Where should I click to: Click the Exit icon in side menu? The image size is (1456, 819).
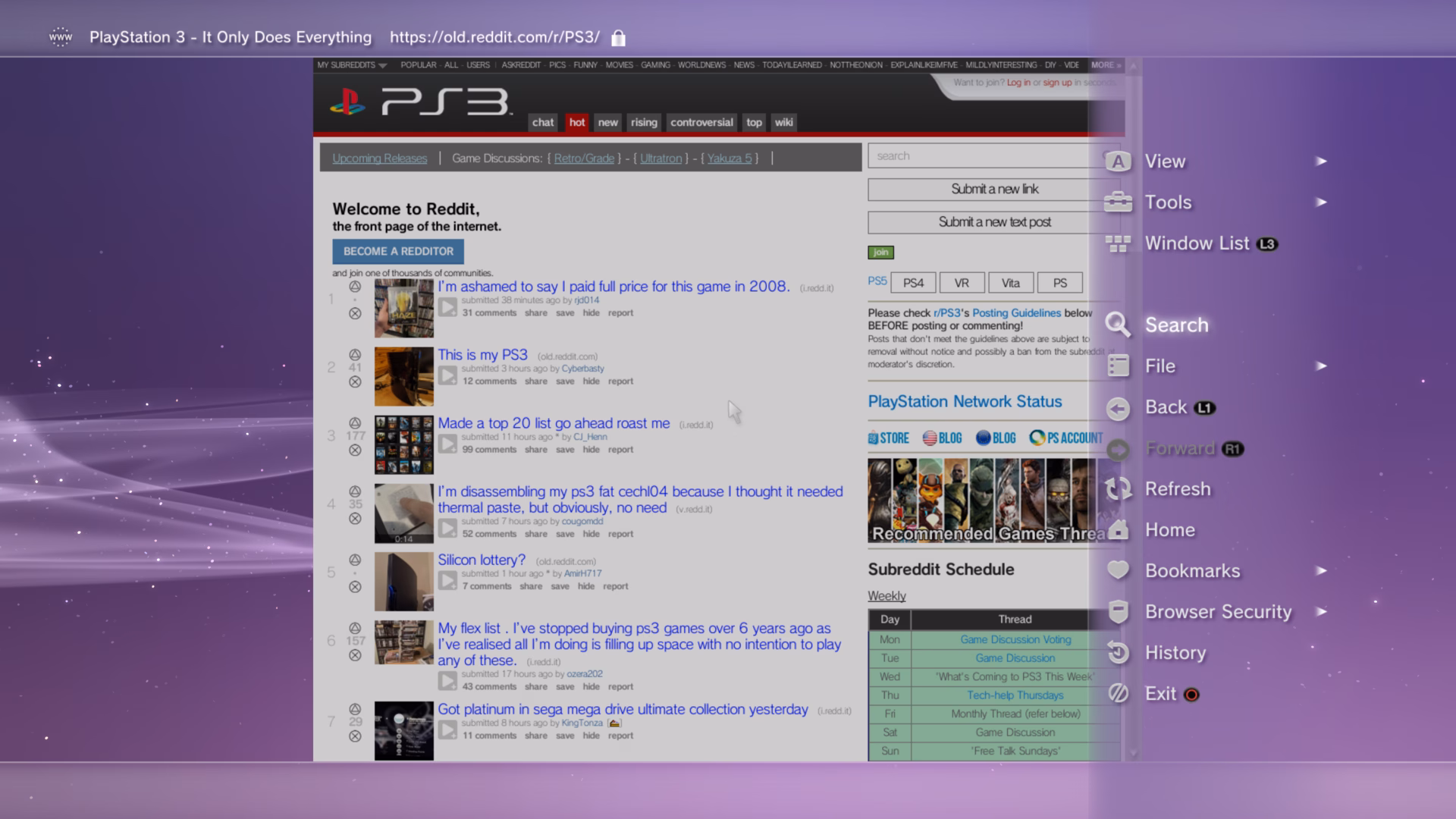tap(1118, 693)
